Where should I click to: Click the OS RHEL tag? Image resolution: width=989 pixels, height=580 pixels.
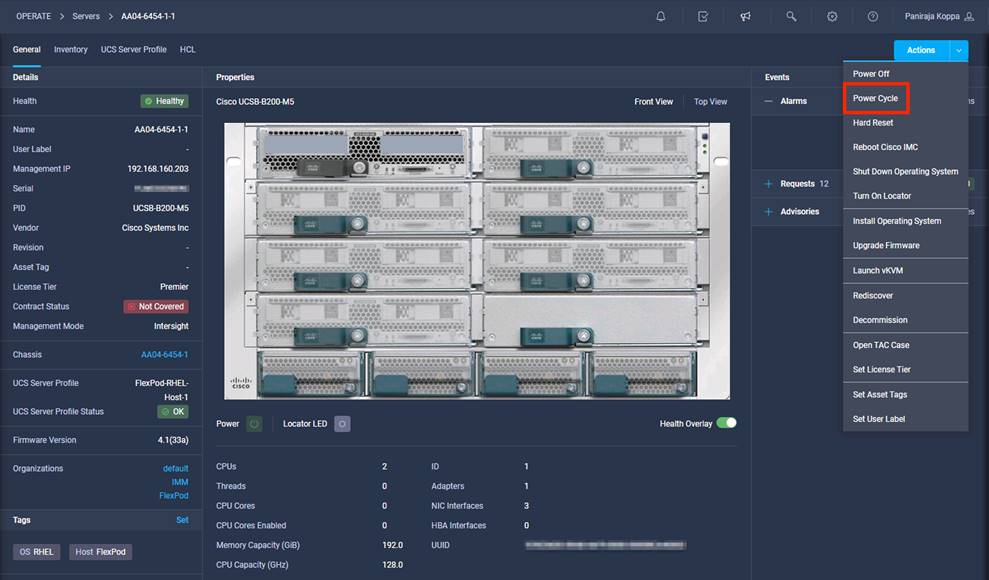(x=37, y=552)
